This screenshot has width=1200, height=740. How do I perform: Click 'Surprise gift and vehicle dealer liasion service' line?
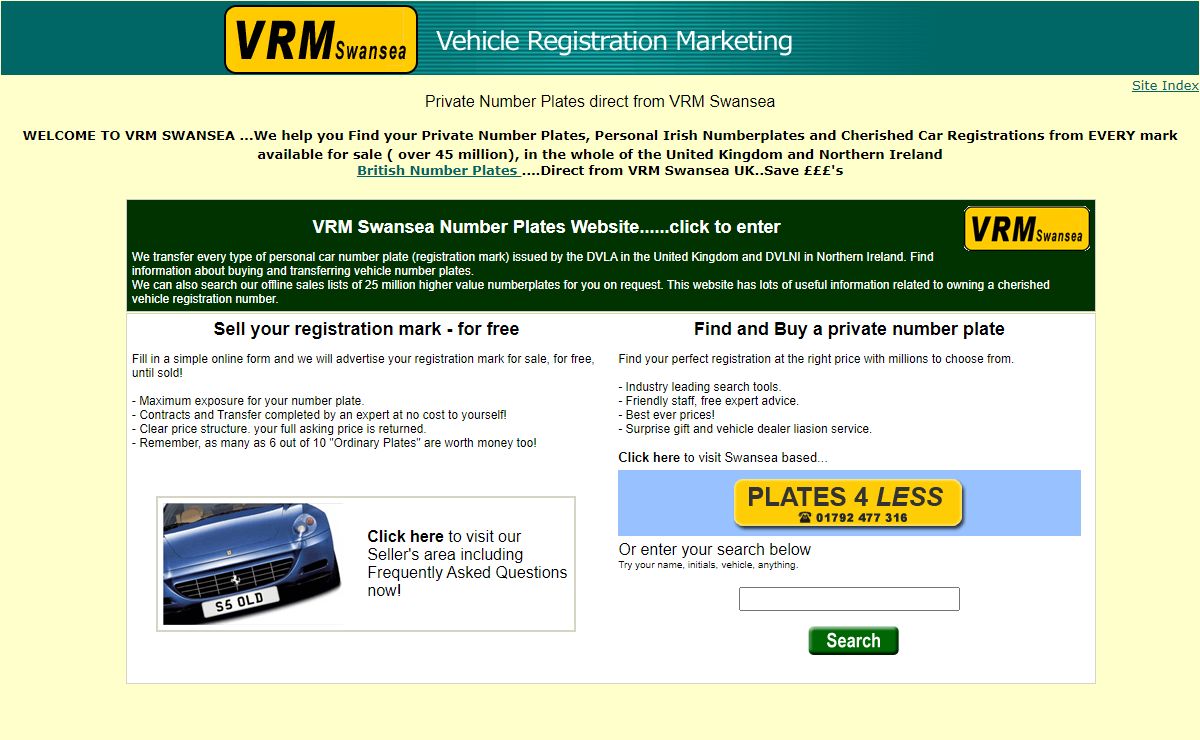pos(745,429)
